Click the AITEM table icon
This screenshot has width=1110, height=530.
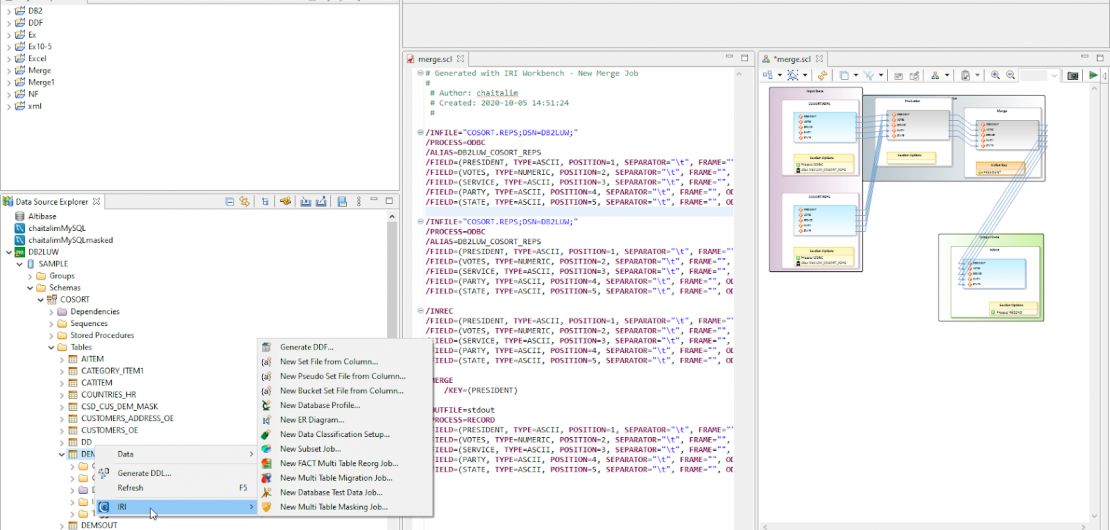[x=73, y=359]
